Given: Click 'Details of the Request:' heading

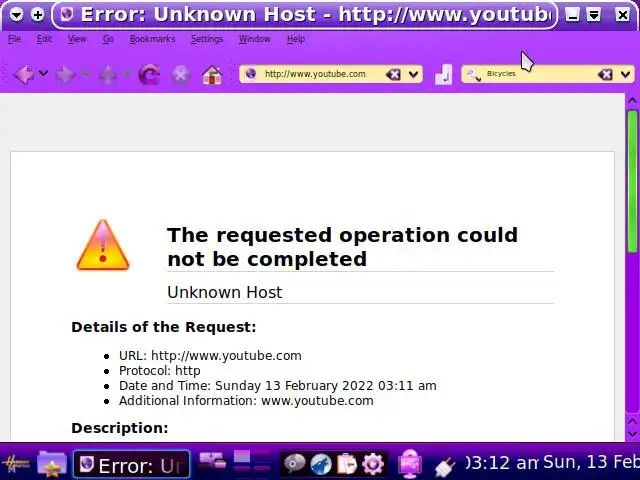Looking at the screenshot, I should [164, 327].
